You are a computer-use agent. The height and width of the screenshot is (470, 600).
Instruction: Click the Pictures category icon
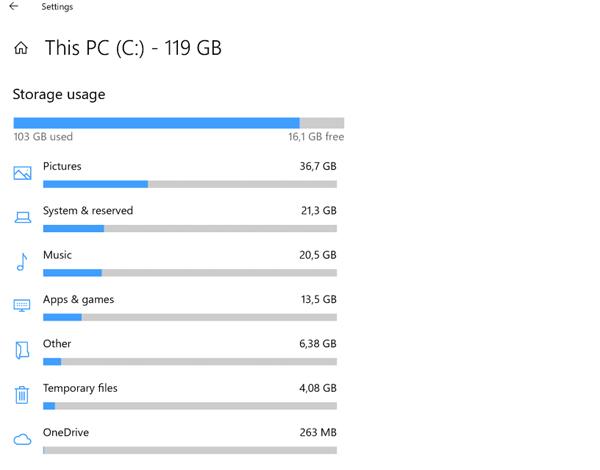[22, 173]
